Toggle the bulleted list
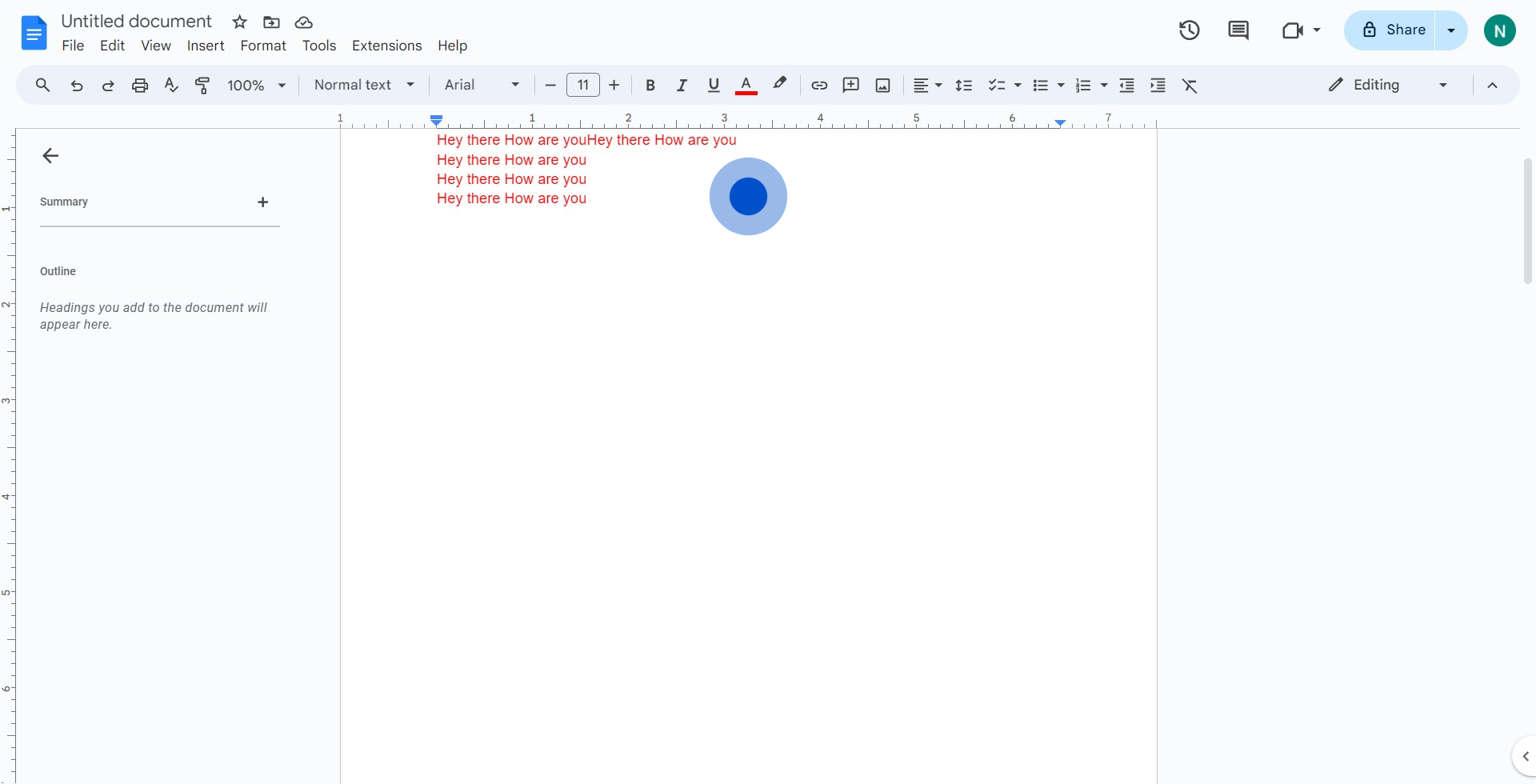Viewport: 1536px width, 784px height. coord(1040,85)
